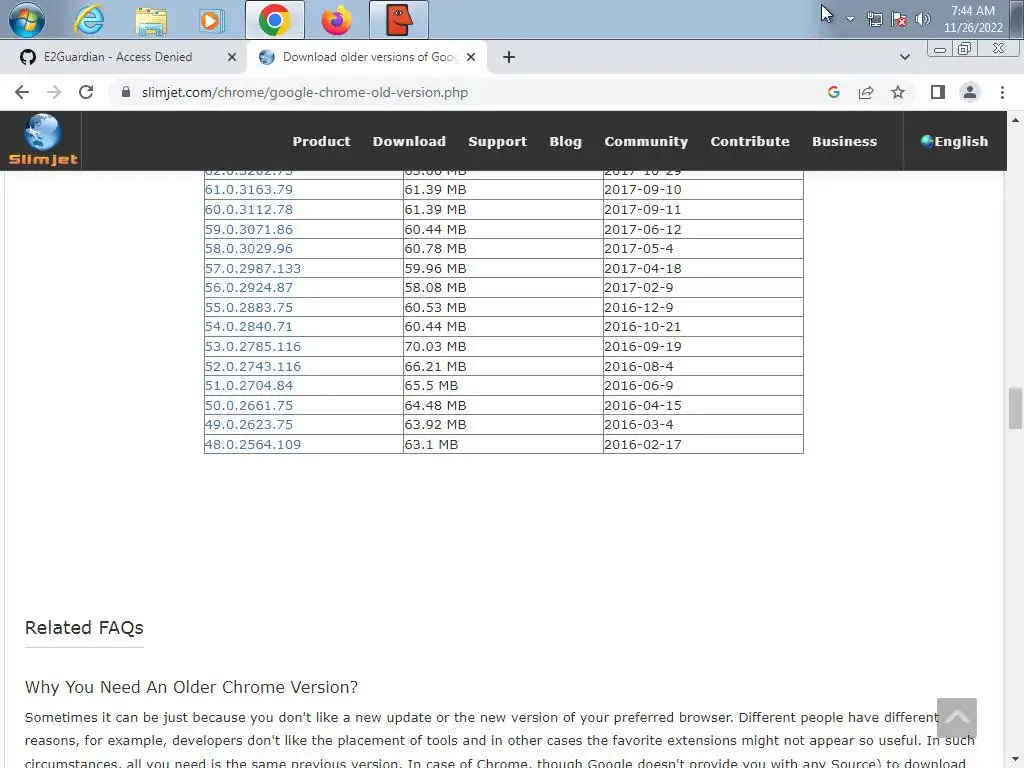Viewport: 1024px width, 768px height.
Task: Toggle the Chrome side panel
Action: pyautogui.click(x=938, y=92)
